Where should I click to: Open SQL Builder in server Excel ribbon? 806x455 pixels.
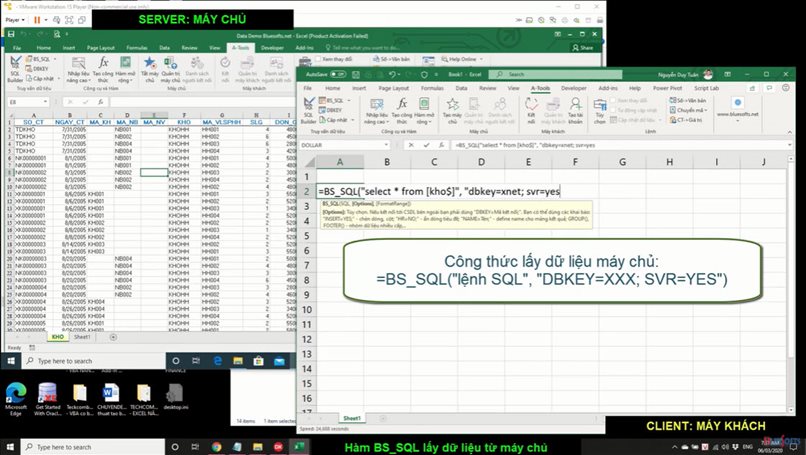15,69
